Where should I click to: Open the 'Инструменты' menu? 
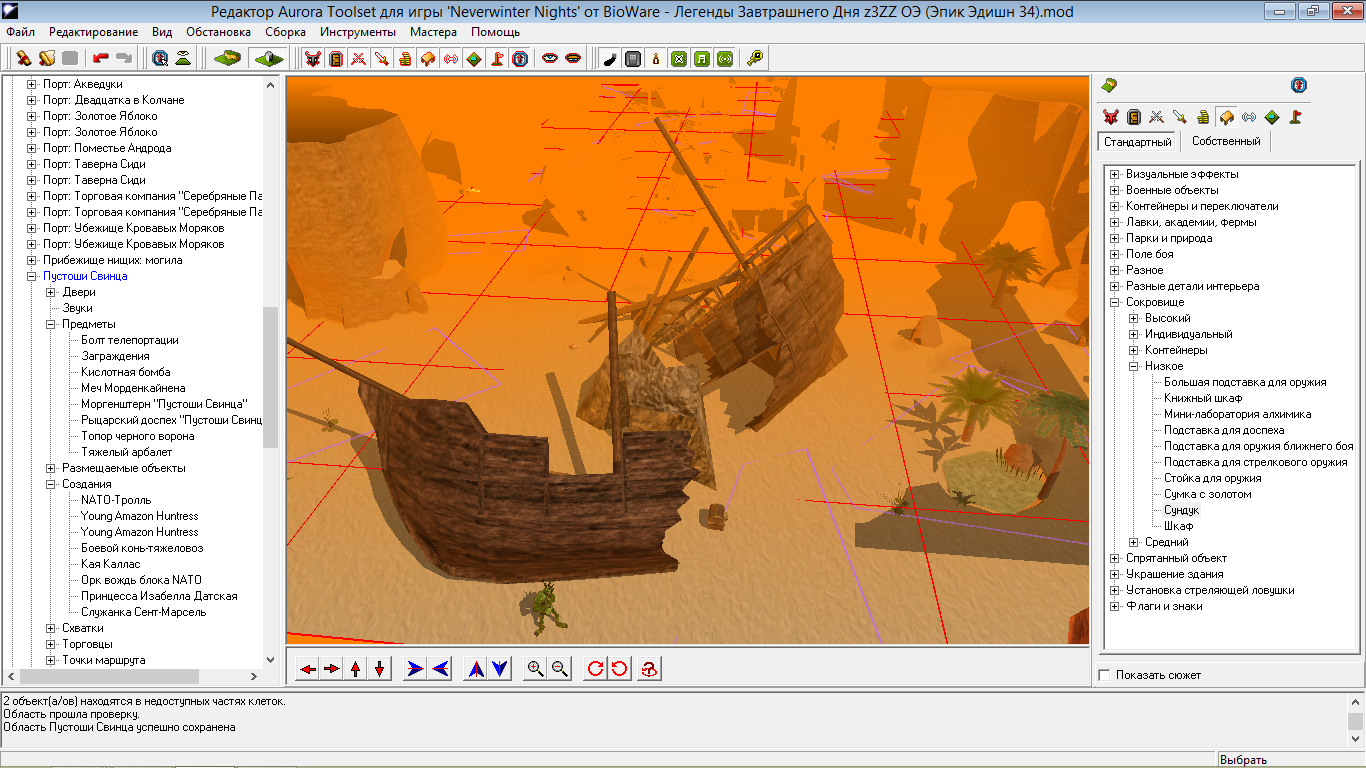[358, 32]
